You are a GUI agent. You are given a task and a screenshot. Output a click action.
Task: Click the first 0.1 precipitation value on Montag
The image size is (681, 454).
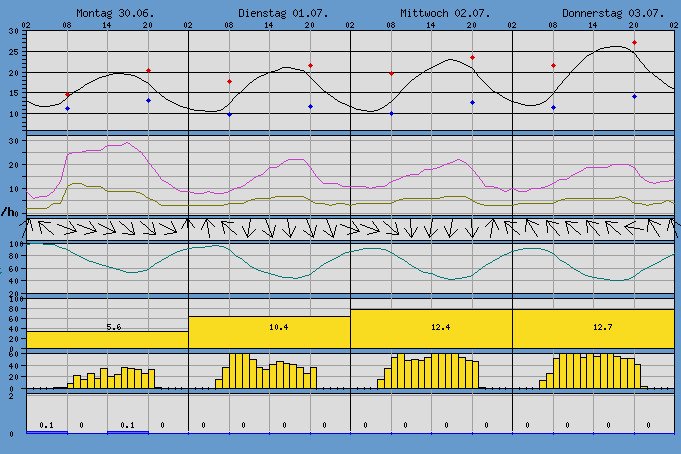coord(46,425)
